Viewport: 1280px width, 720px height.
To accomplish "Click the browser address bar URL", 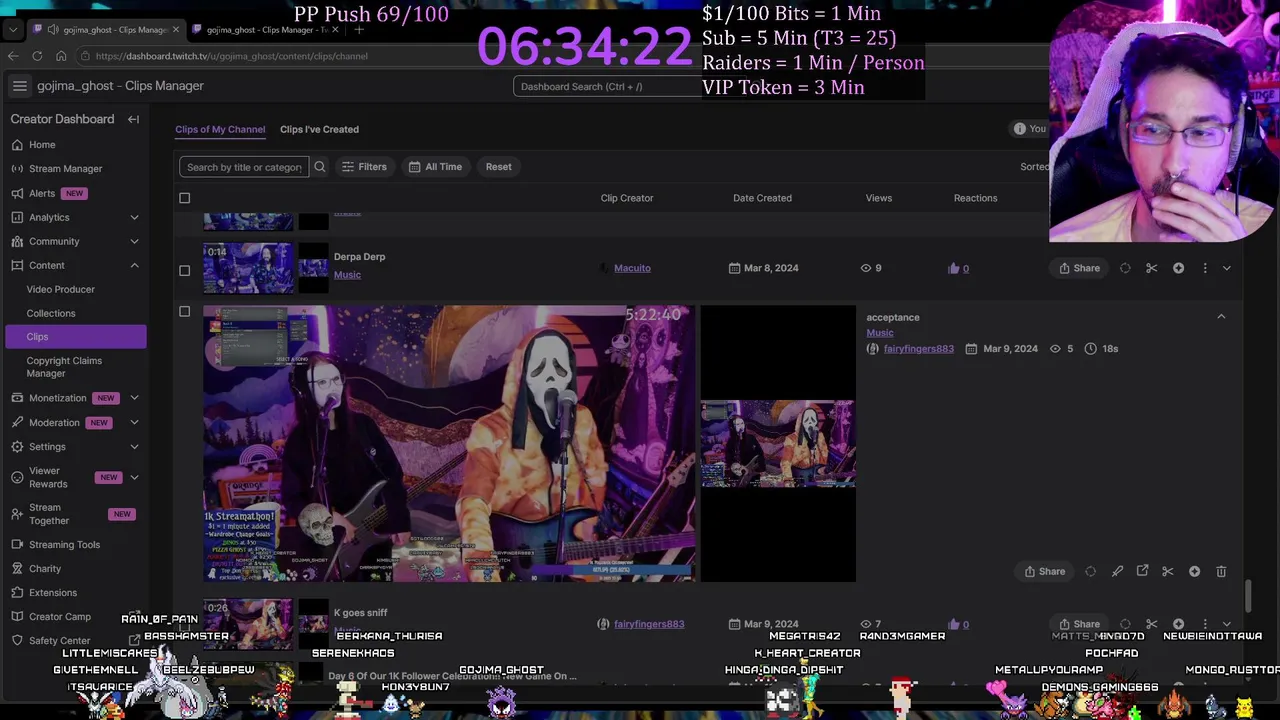I will (x=232, y=56).
